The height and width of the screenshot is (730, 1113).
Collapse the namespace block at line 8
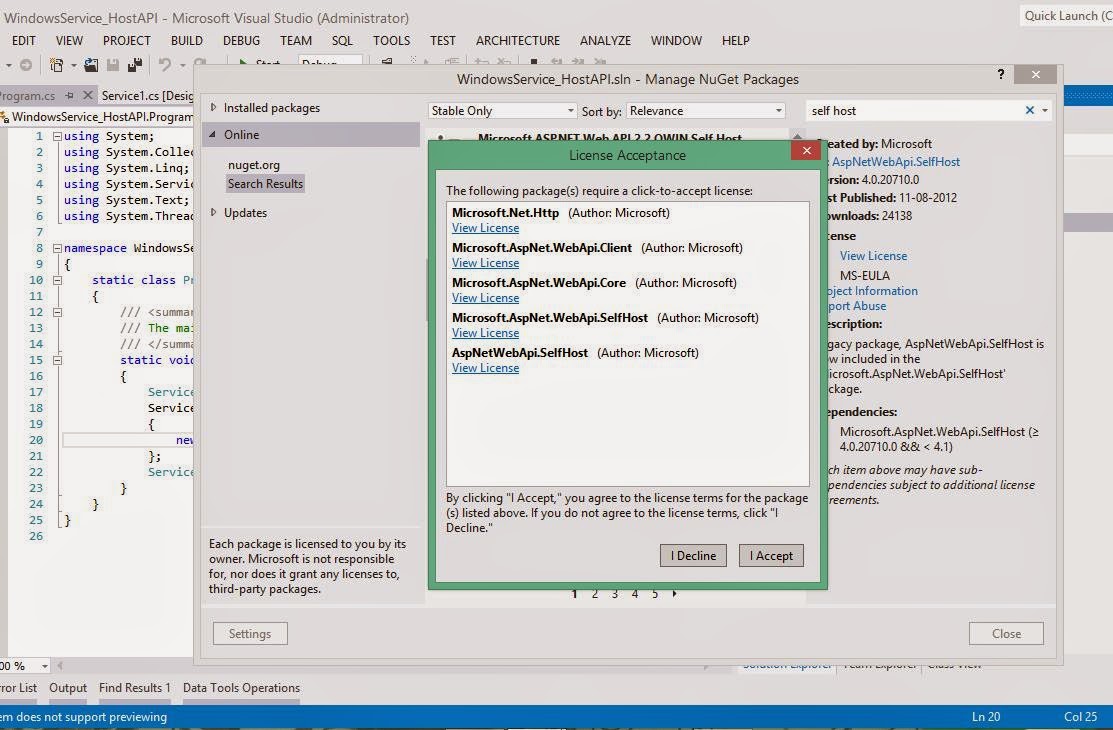point(57,248)
